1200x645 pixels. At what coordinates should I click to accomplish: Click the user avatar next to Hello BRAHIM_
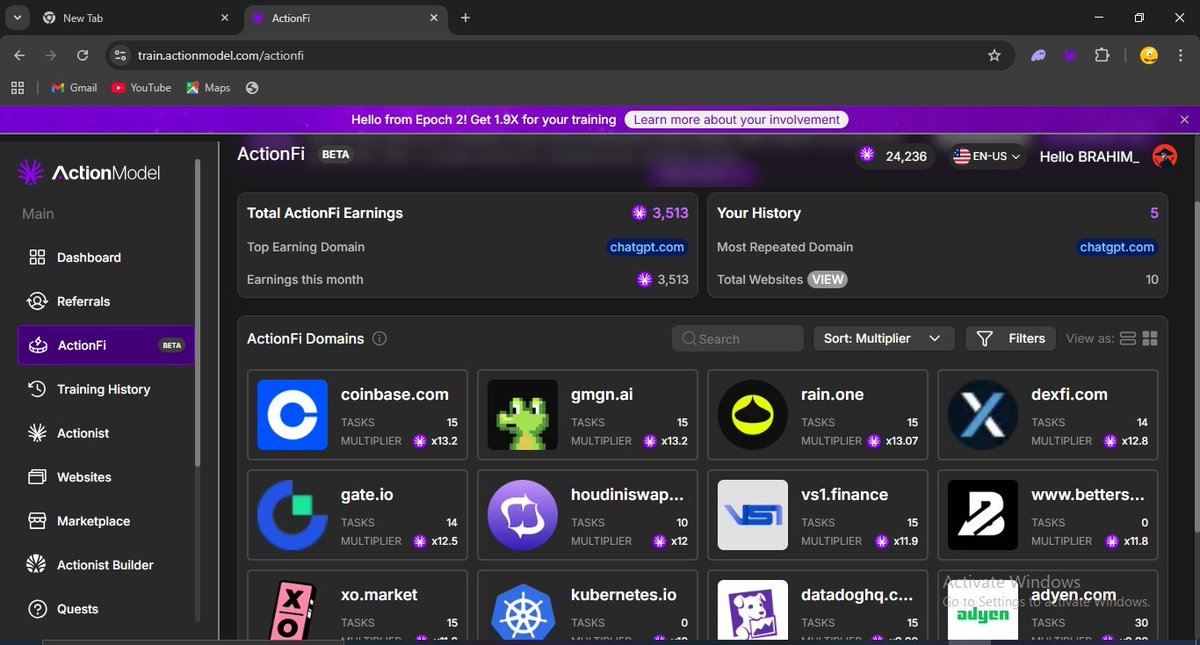tap(1164, 156)
